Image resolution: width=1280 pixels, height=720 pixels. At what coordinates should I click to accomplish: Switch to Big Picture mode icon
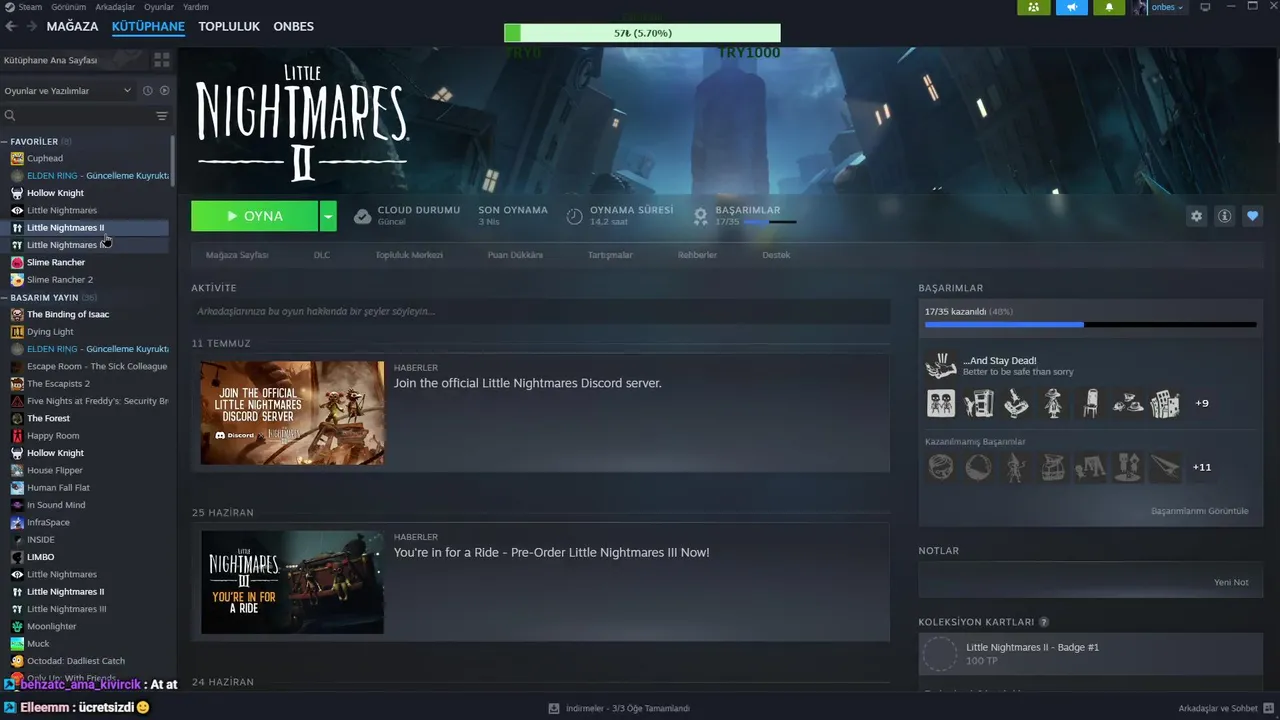[1205, 7]
